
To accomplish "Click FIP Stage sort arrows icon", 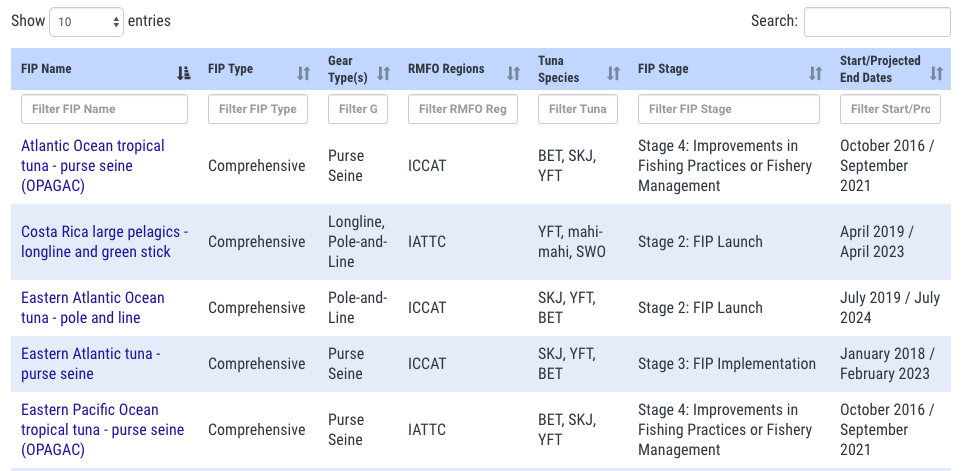I will click(815, 74).
